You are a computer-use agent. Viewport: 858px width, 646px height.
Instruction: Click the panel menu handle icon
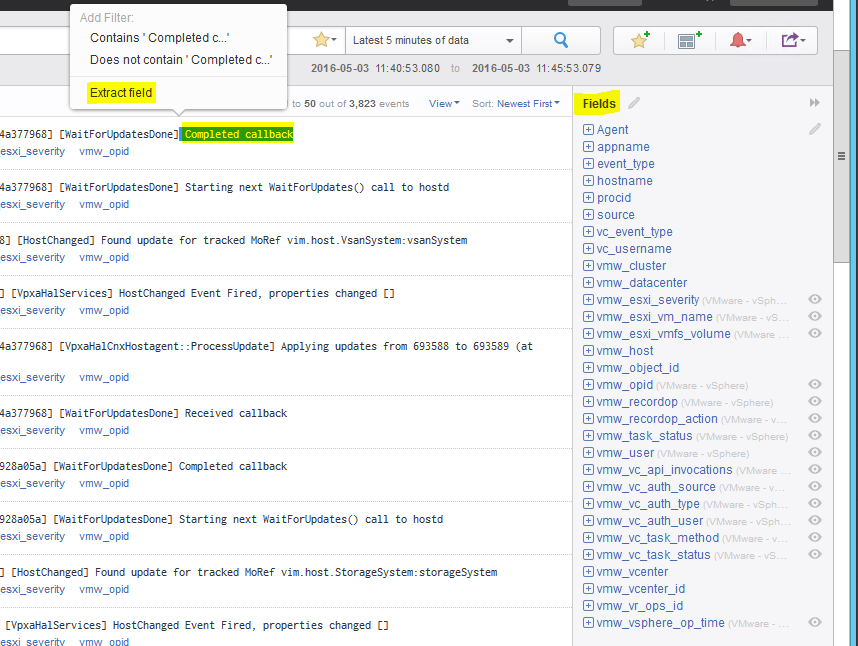(842, 156)
